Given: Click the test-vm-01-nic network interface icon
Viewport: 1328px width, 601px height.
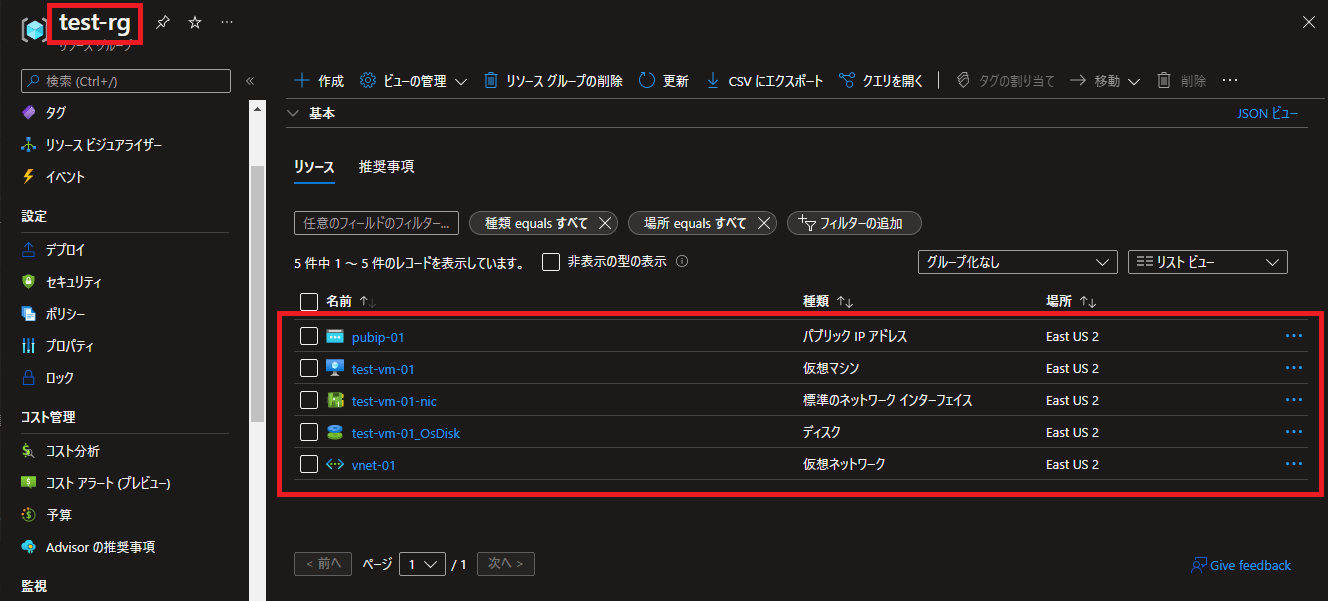Looking at the screenshot, I should click(x=335, y=401).
